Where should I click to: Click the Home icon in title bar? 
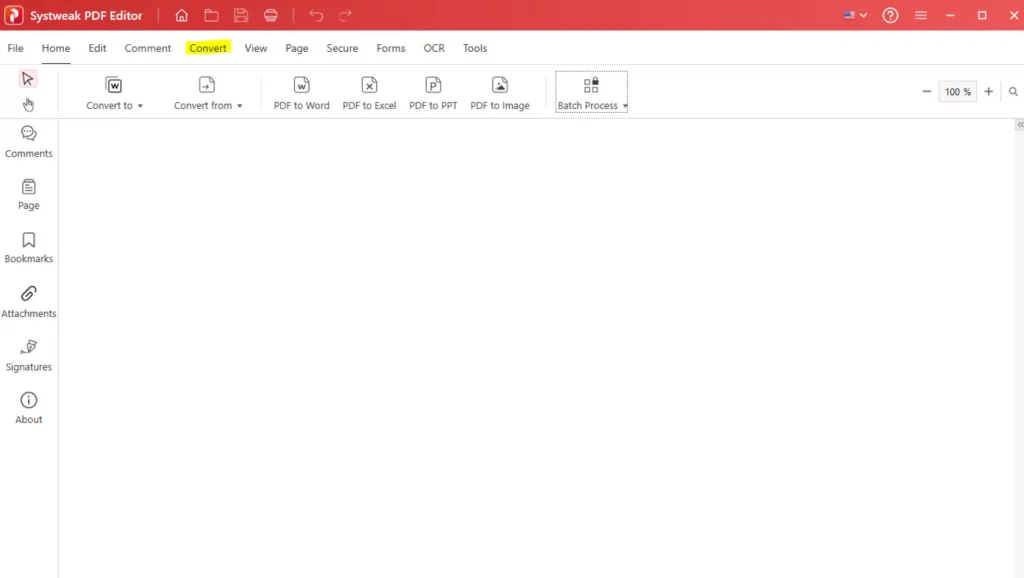182,15
